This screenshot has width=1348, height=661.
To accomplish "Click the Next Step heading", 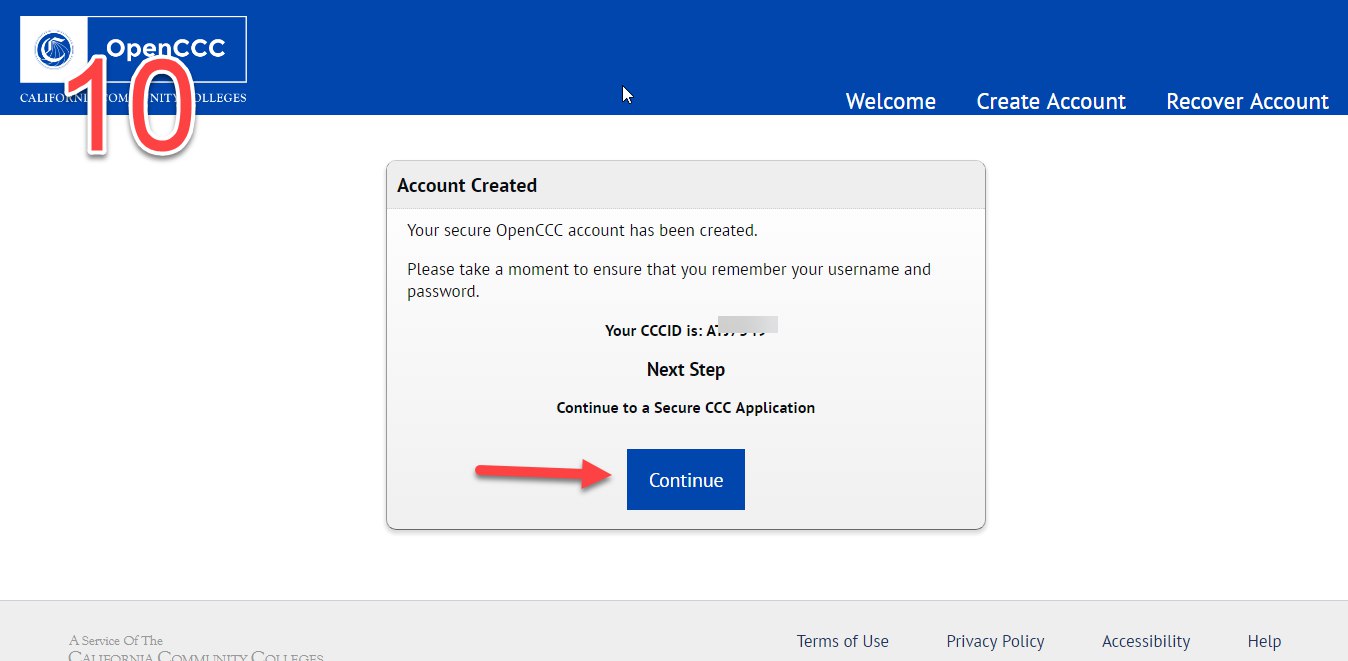I will tap(685, 369).
